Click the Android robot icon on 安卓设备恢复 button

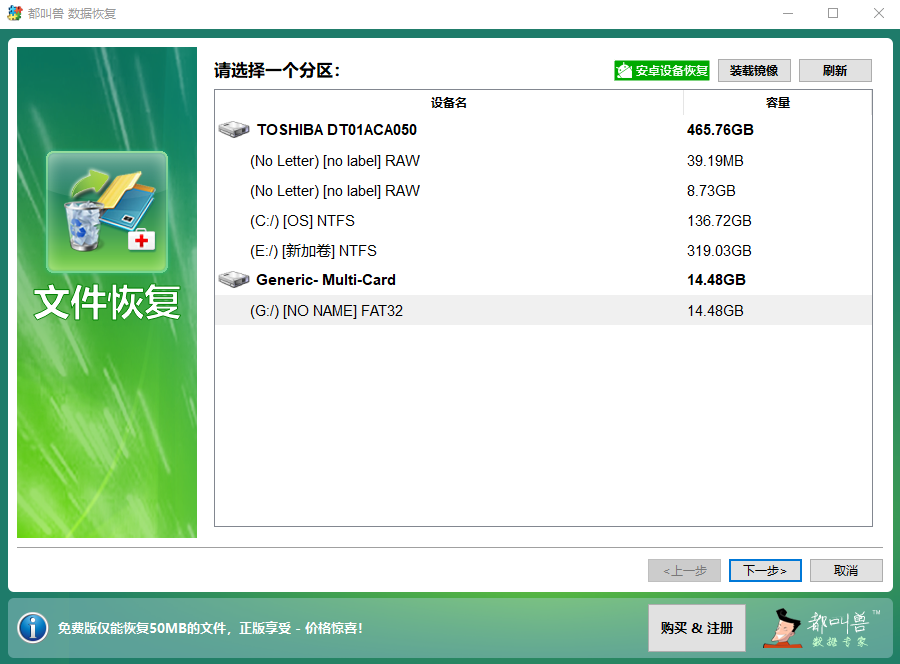[x=625, y=70]
